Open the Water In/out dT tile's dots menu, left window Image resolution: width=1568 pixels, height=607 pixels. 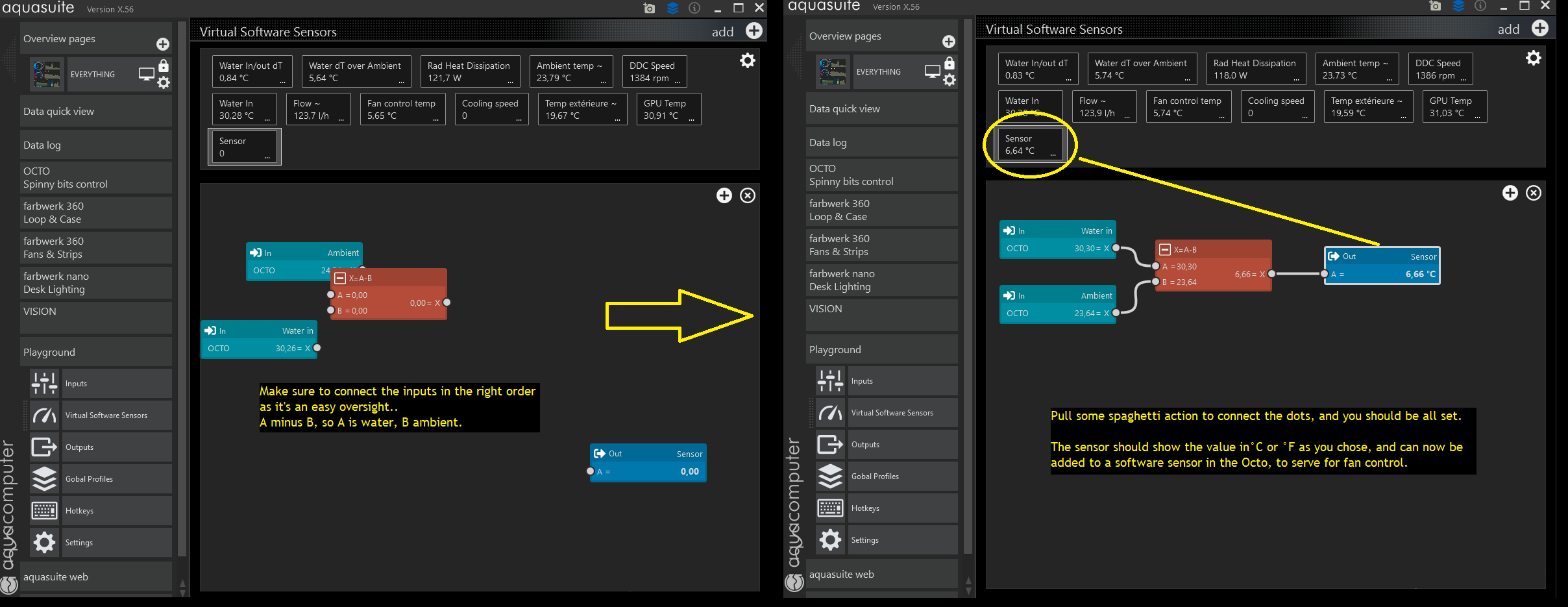[x=283, y=82]
